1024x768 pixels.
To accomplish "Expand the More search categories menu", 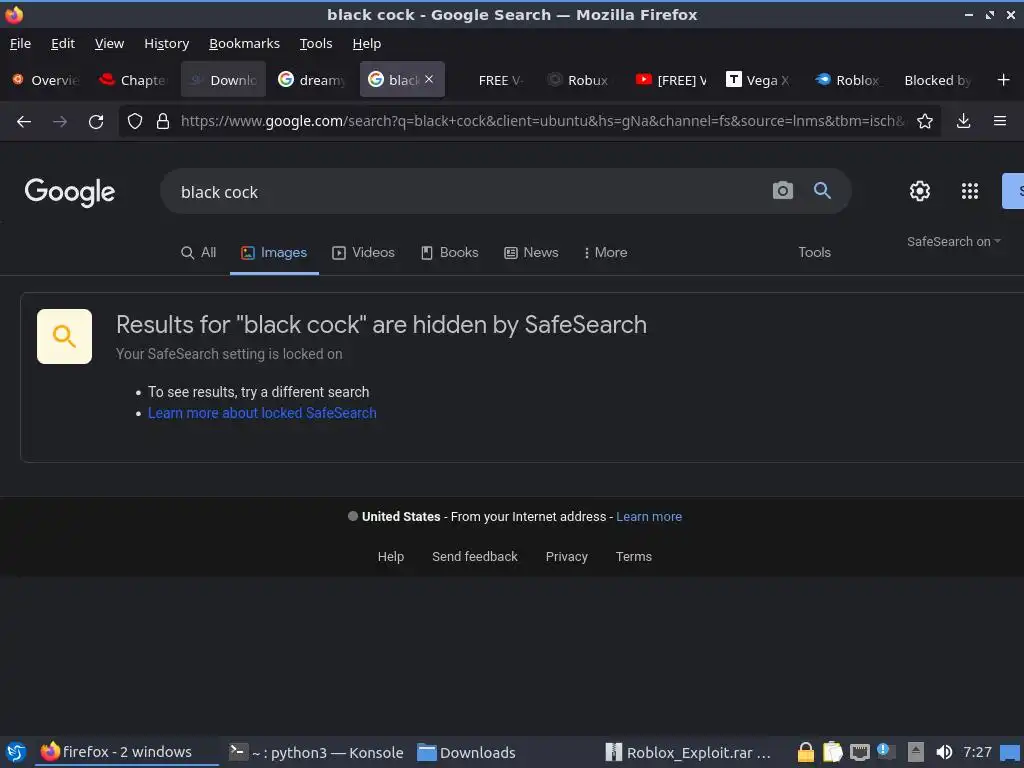I will [605, 252].
